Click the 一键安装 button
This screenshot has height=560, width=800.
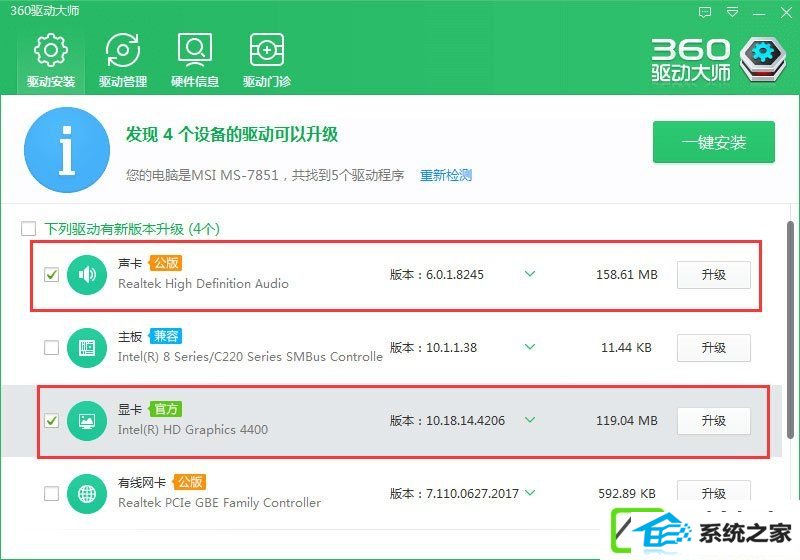coord(714,142)
